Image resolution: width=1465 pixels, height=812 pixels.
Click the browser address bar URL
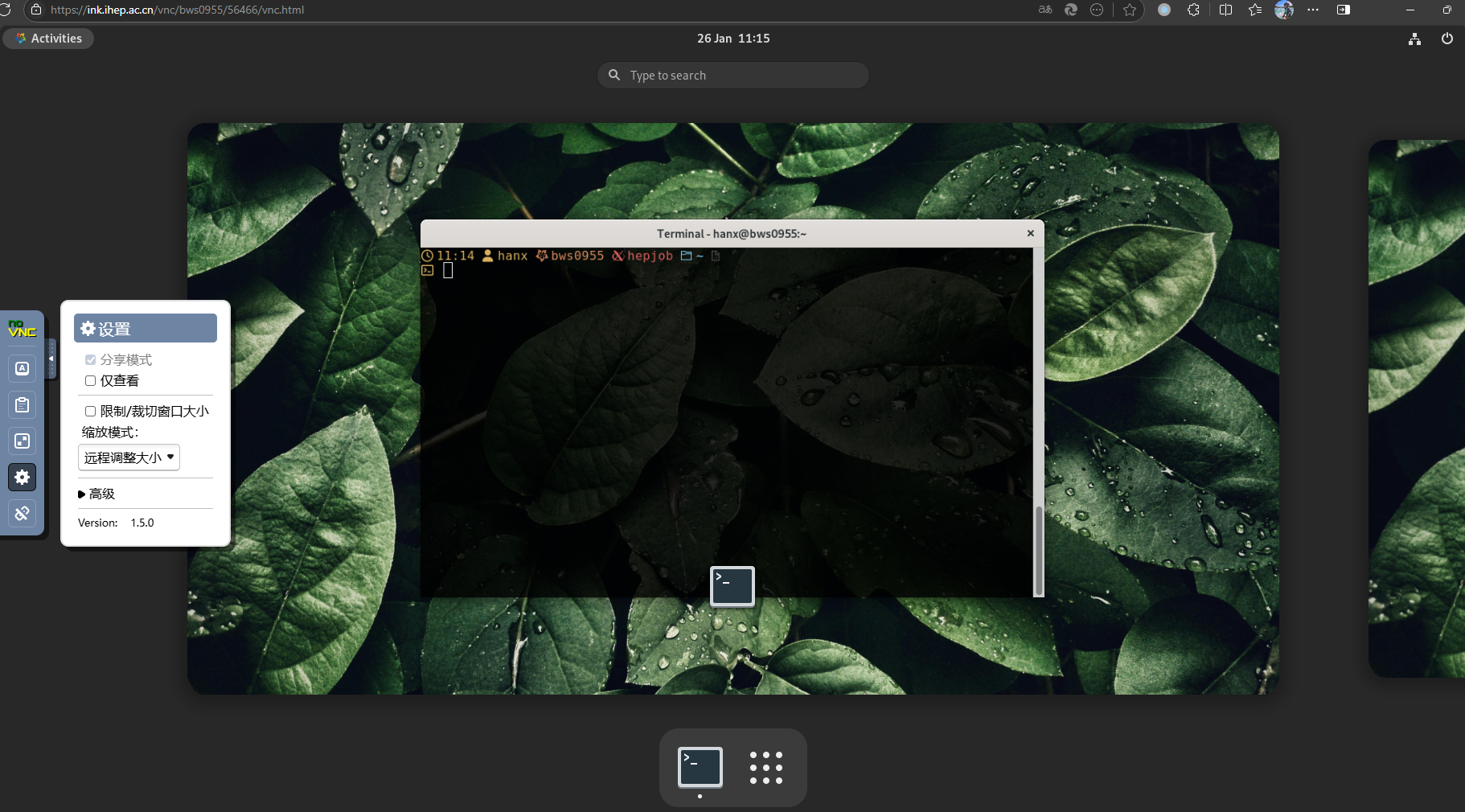[x=177, y=10]
